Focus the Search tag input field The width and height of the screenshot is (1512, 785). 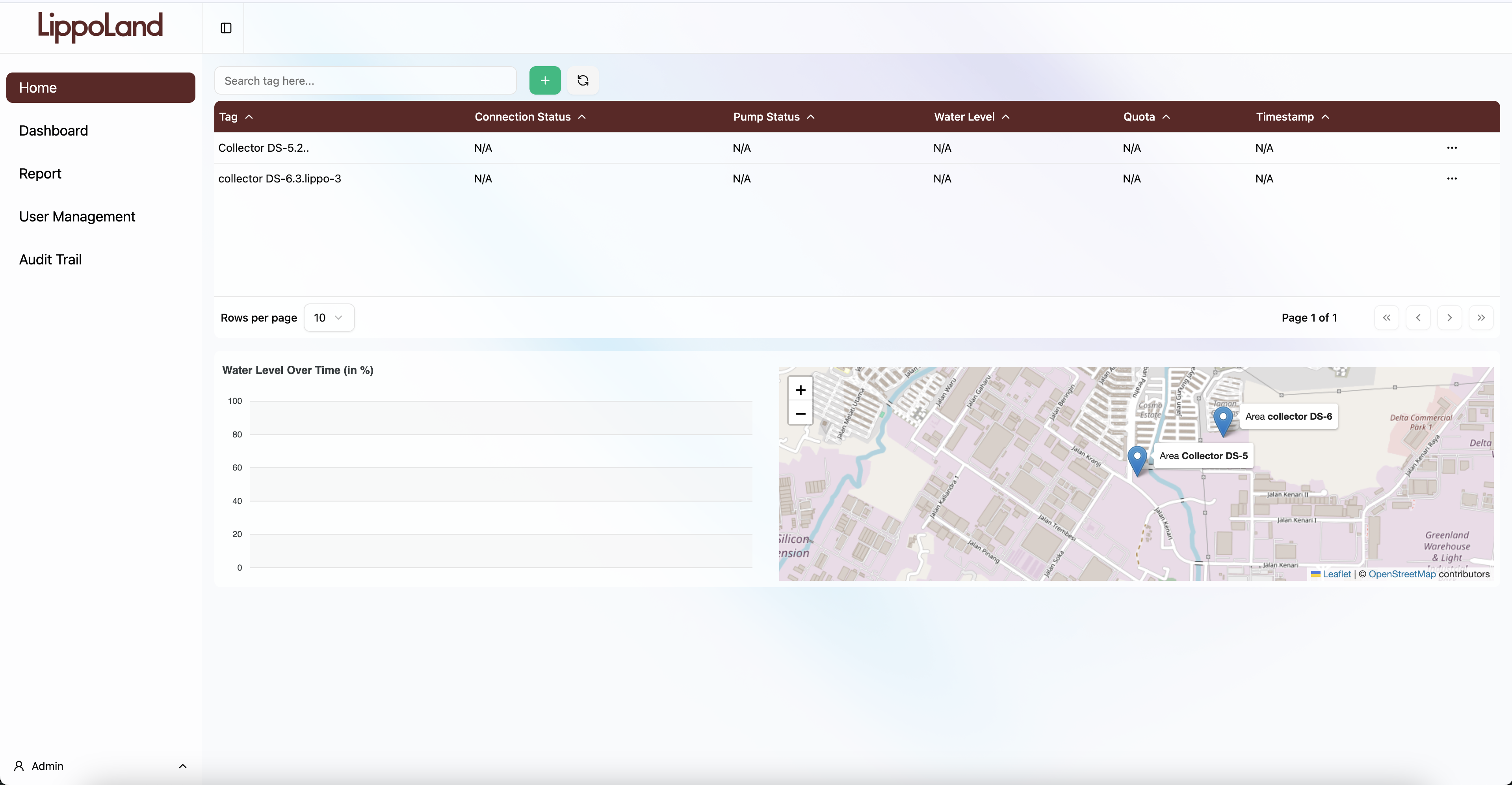[365, 80]
